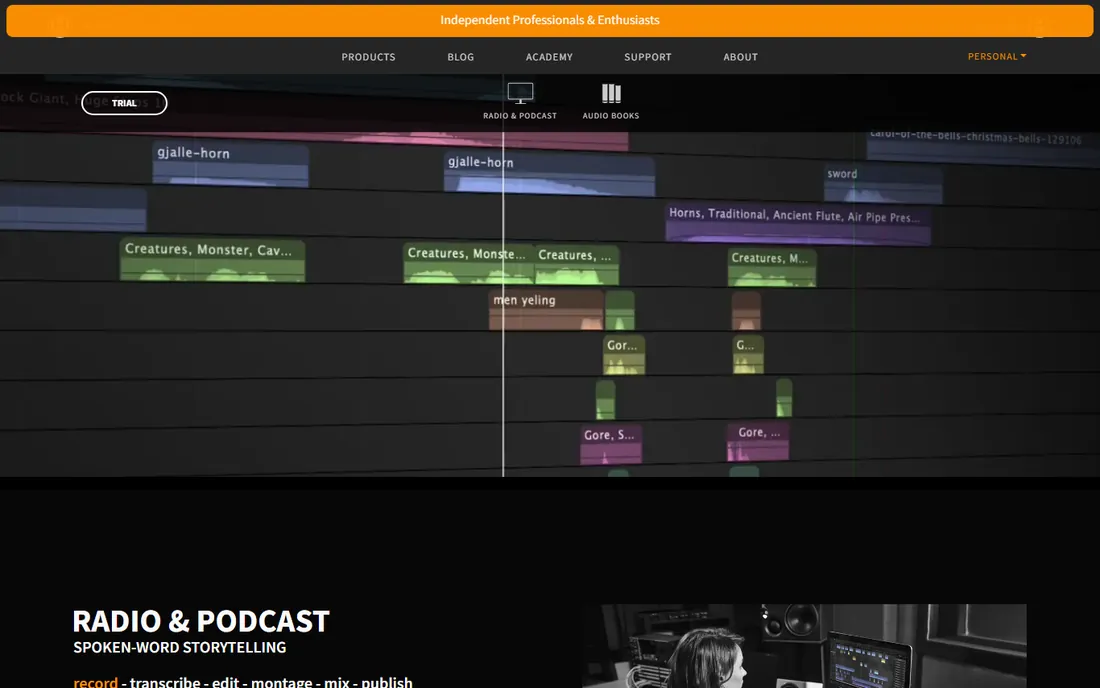Go to the BLOG page
1100x688 pixels.
[461, 57]
